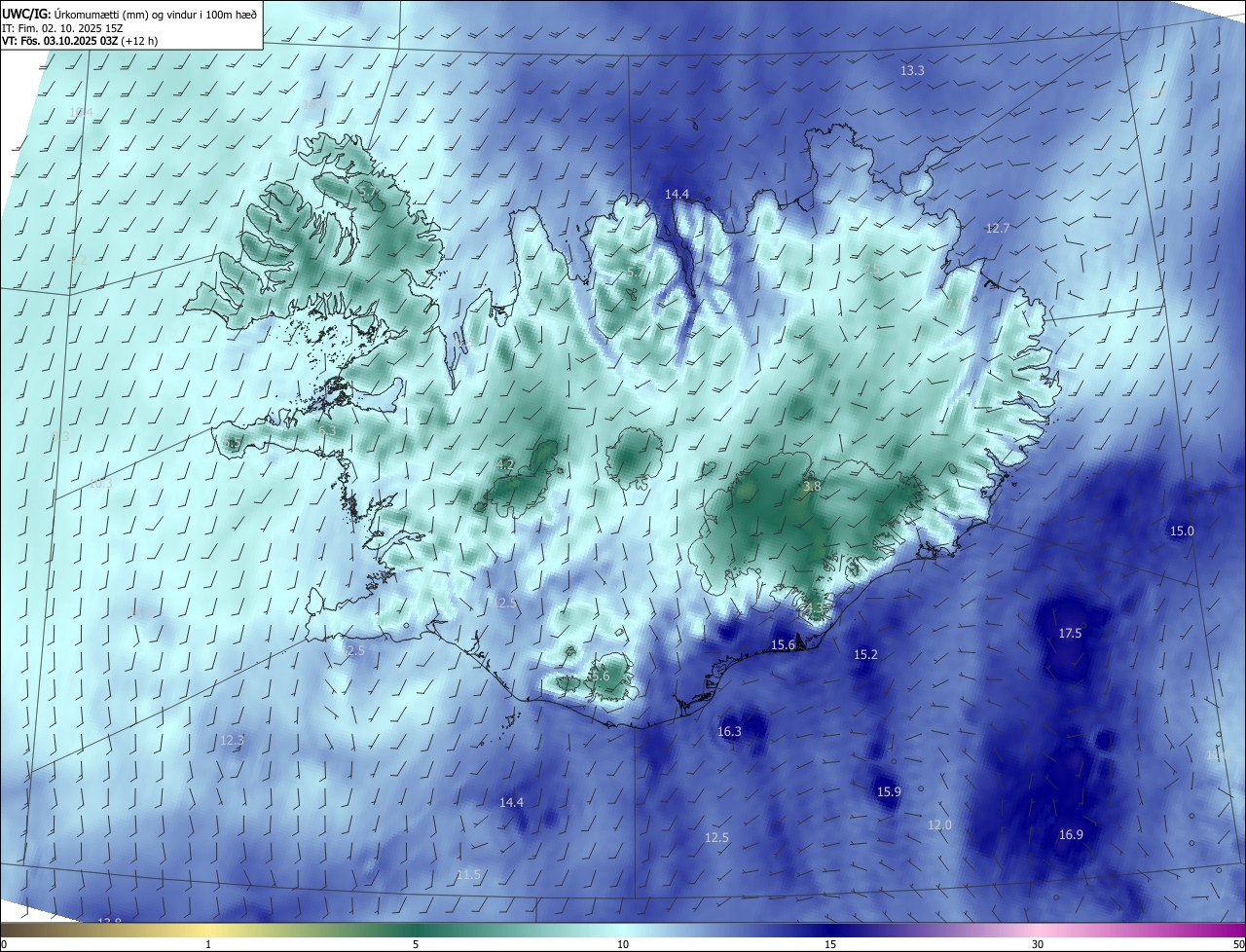This screenshot has height=952, width=1246.
Task: Click the 0 tick label on the color scale
Action: coord(4,944)
